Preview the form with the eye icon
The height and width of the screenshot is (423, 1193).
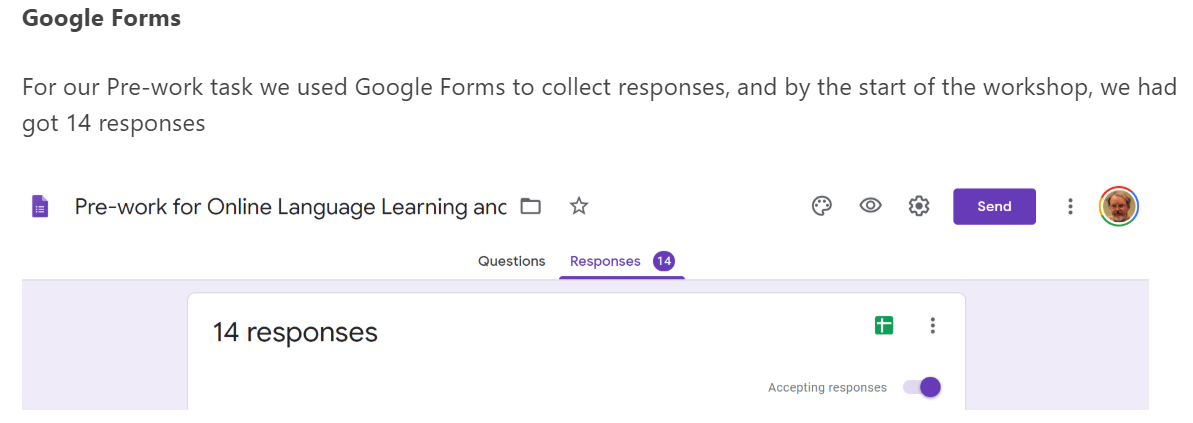[x=870, y=207]
